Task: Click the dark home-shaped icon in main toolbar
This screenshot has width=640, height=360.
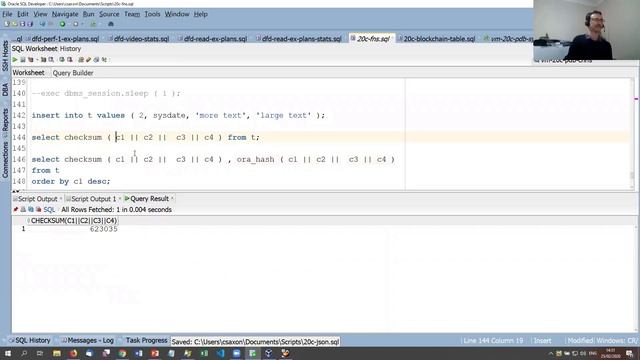Action: coord(111,24)
